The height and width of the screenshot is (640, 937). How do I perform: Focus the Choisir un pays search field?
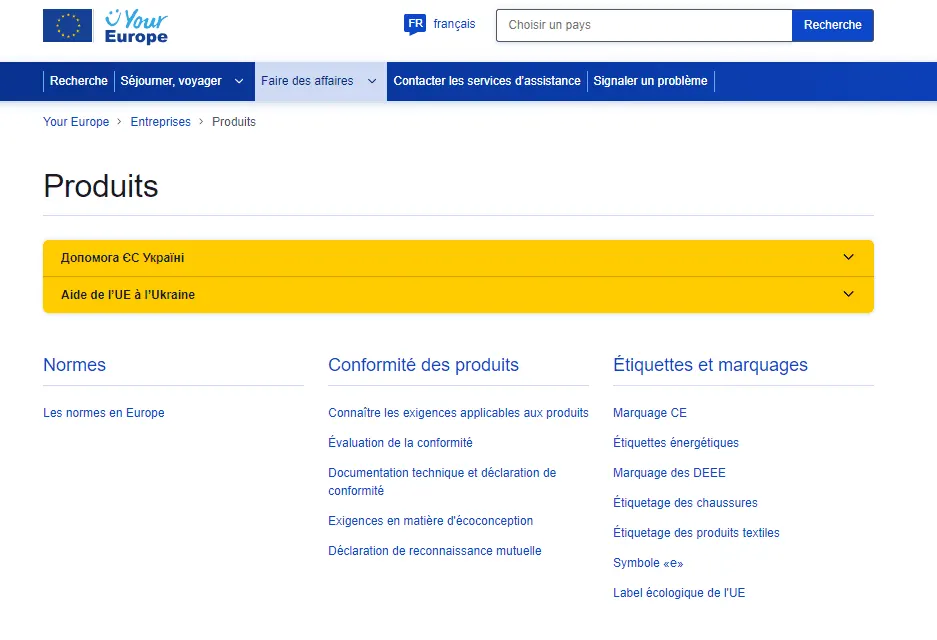644,25
